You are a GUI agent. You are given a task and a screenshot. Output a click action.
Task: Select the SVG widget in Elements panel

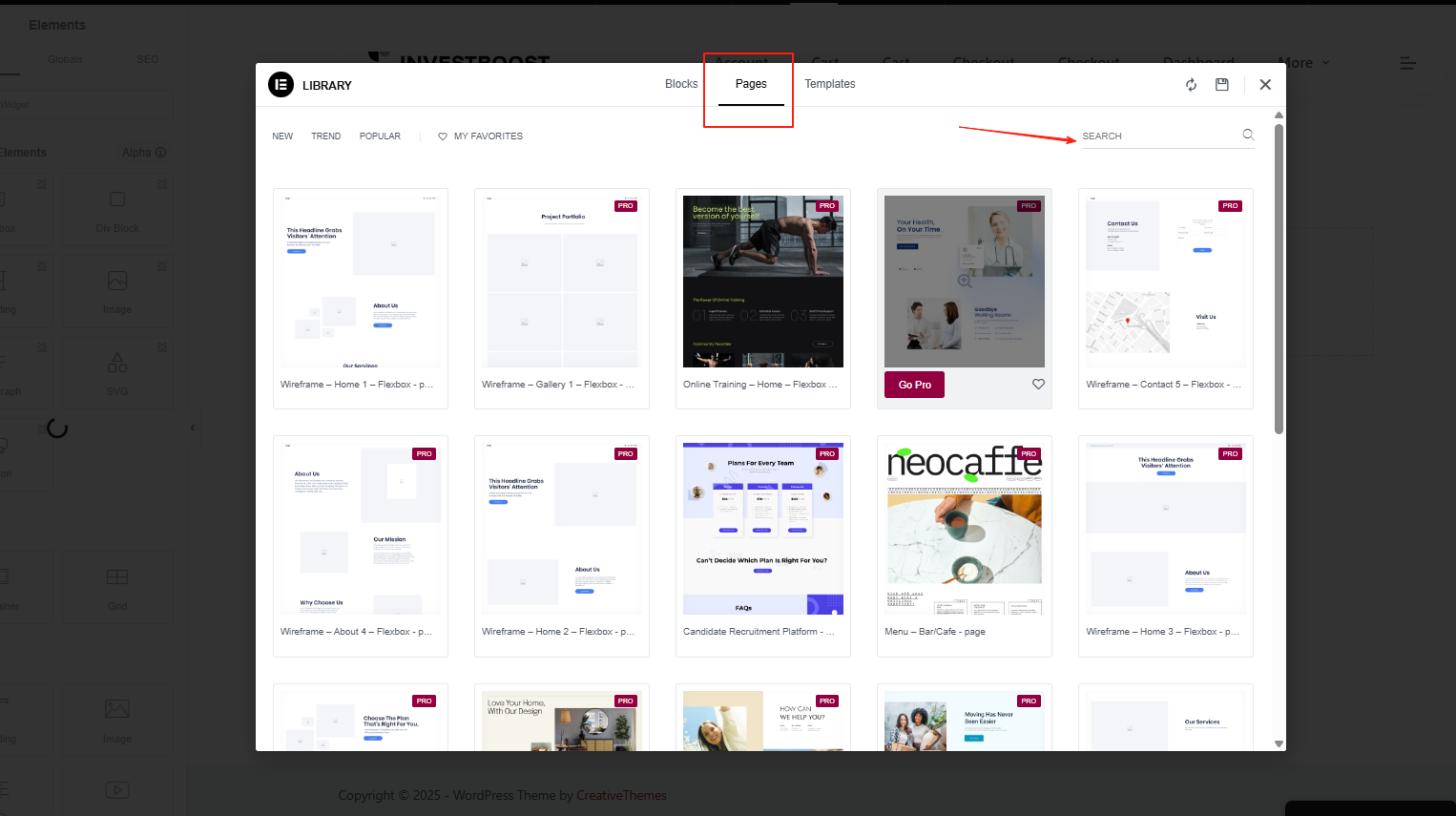tap(117, 371)
